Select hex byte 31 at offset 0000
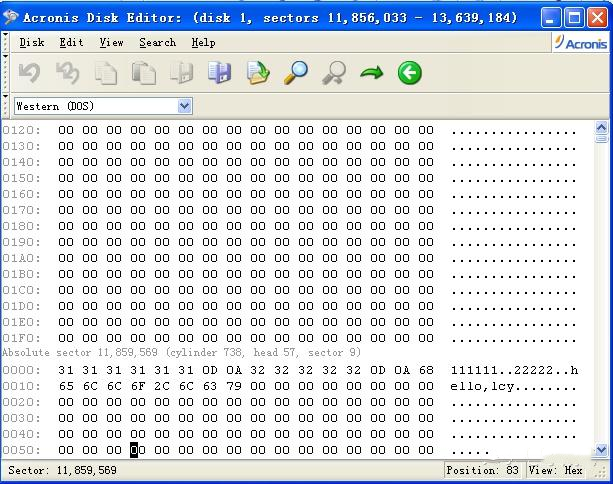This screenshot has width=613, height=484. (65, 370)
